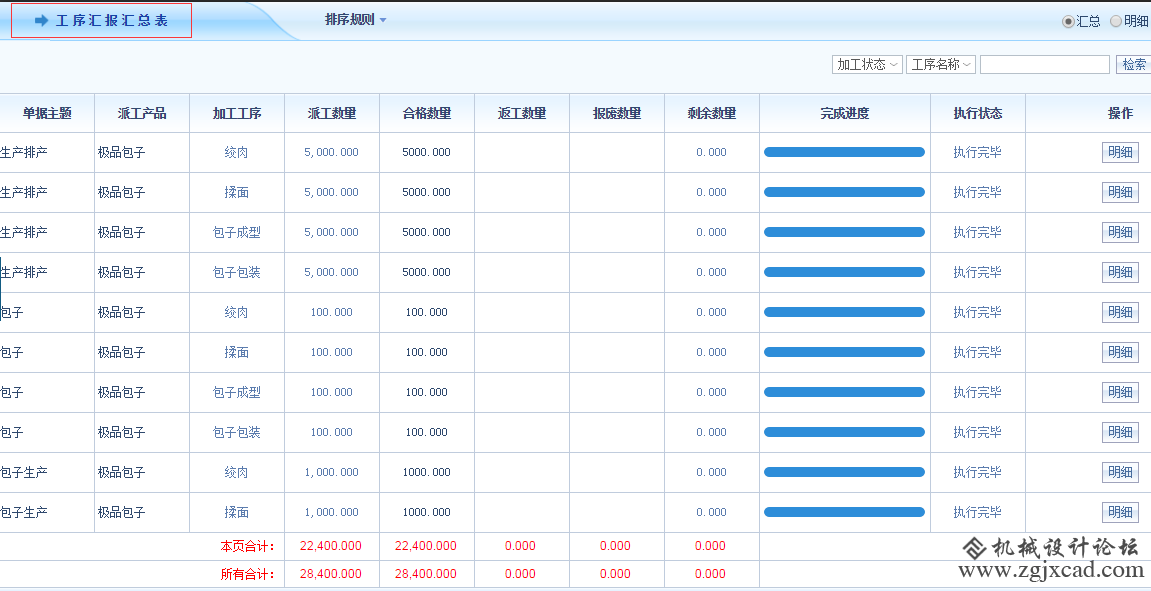Click 生产排产 subject in 包子成型 row
This screenshot has height=591, width=1151.
coord(23,233)
